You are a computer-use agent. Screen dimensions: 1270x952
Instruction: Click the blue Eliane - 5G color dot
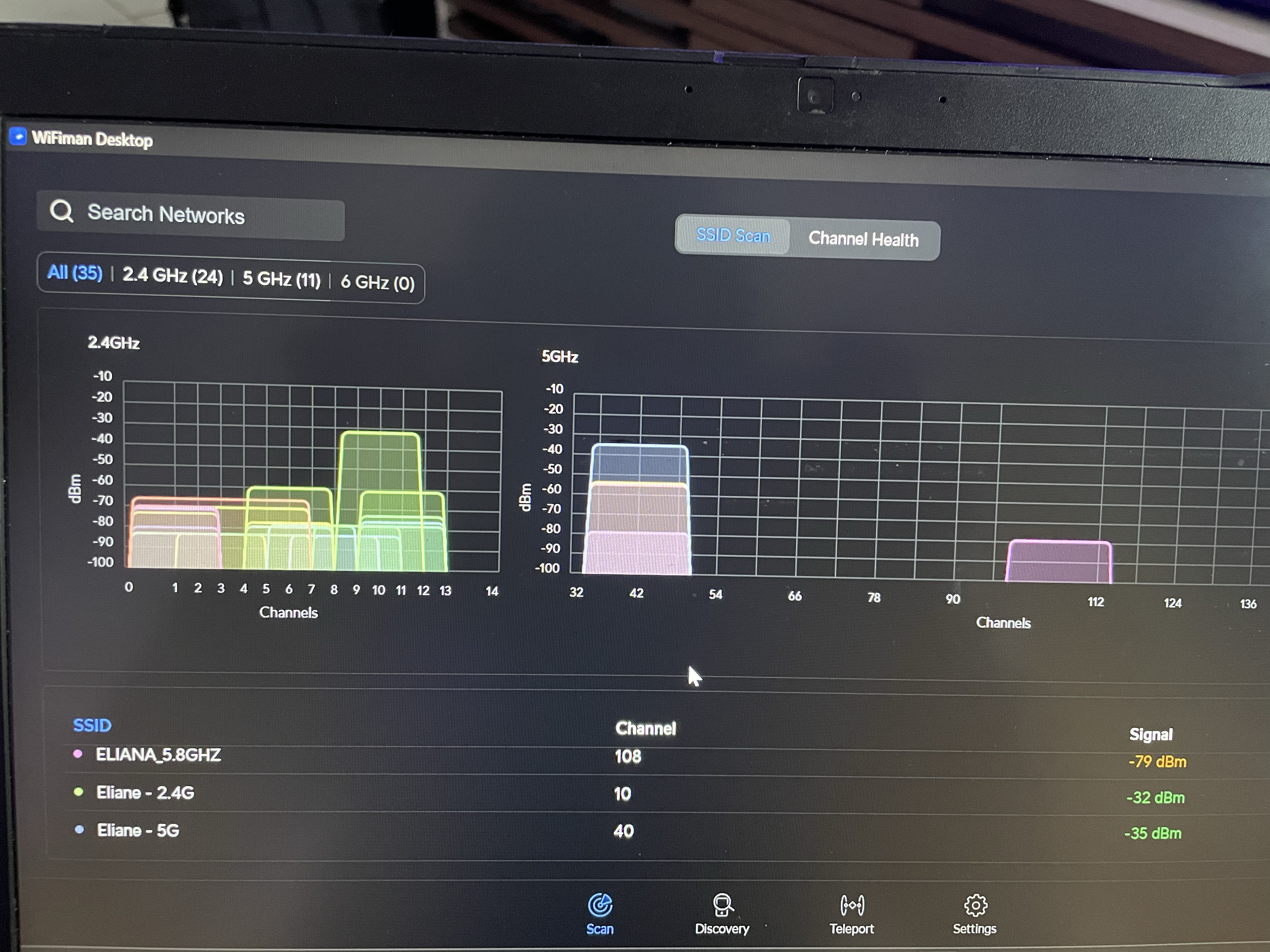[x=80, y=830]
